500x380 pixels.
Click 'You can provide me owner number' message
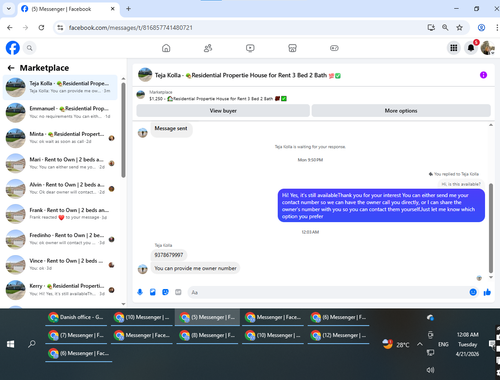195,268
